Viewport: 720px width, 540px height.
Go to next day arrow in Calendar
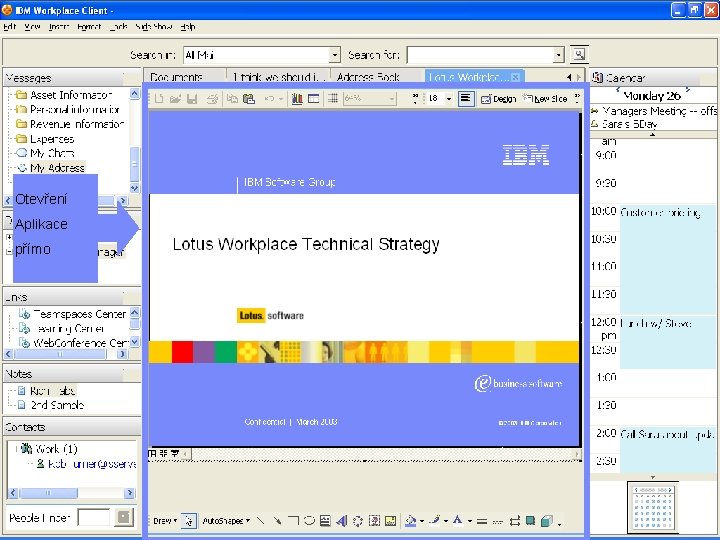687,89
